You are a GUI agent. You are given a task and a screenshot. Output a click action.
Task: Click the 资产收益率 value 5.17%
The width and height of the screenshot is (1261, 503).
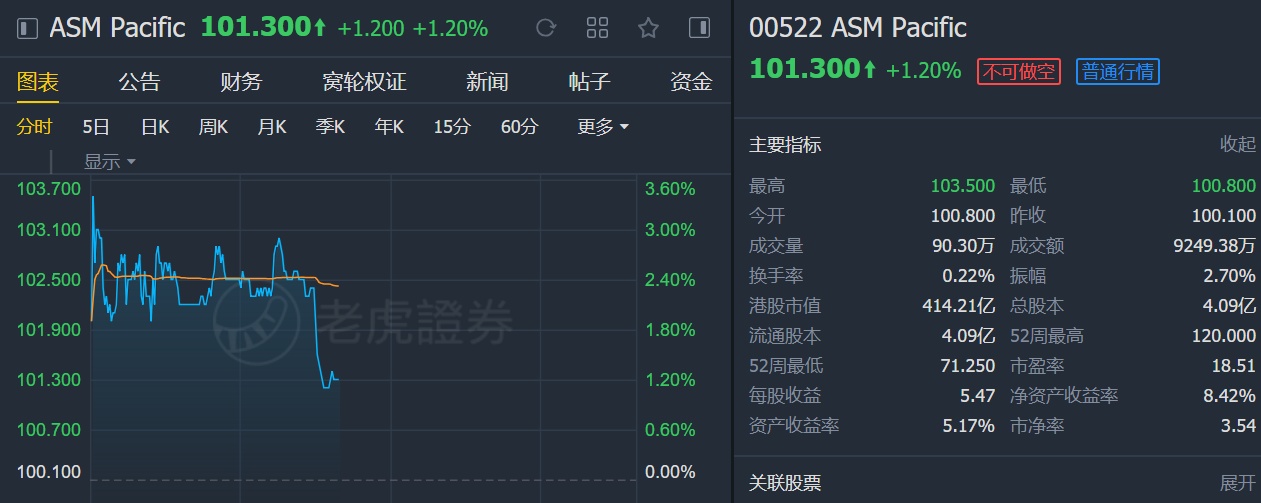pos(969,426)
